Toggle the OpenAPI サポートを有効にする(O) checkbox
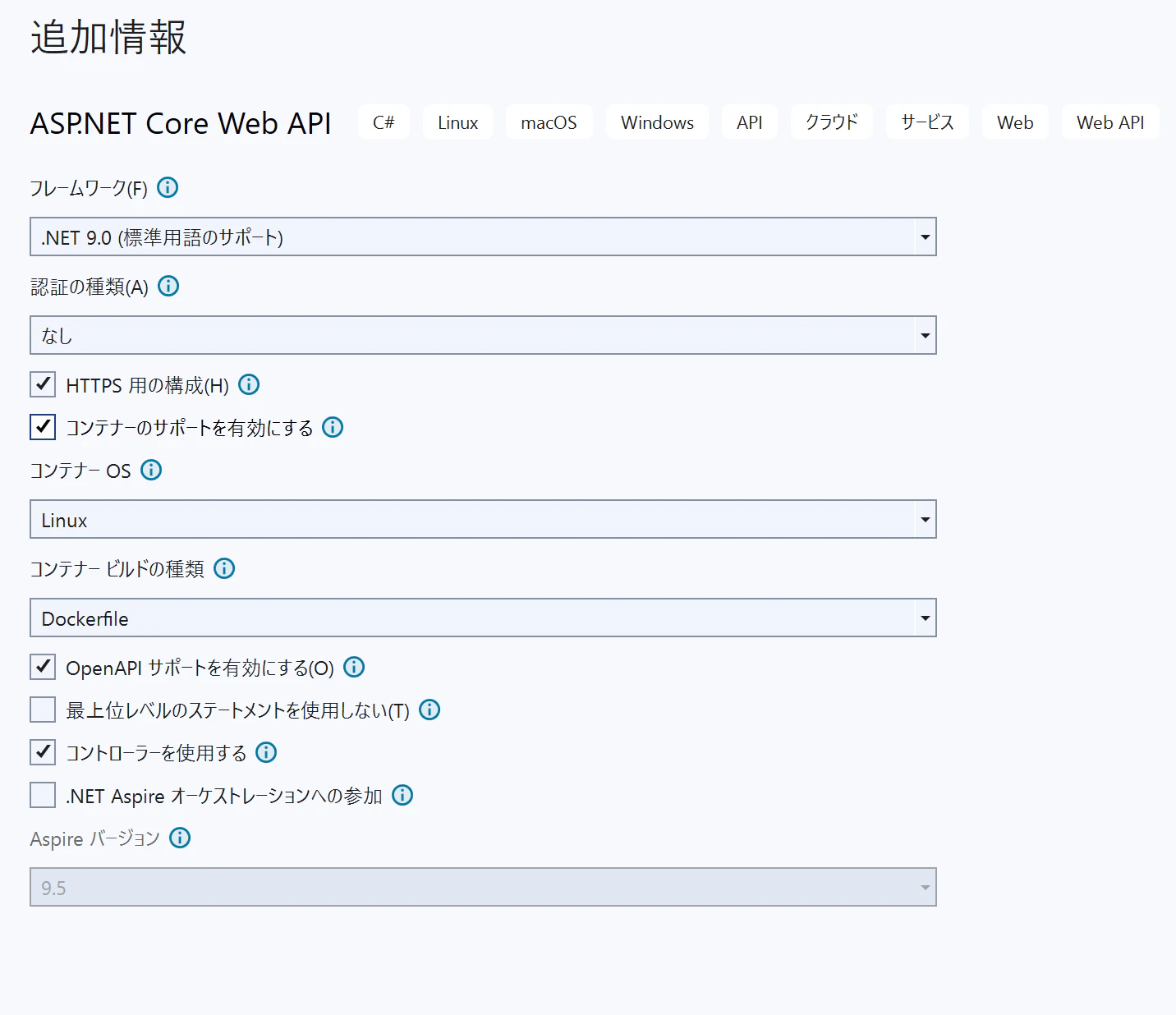 43,667
